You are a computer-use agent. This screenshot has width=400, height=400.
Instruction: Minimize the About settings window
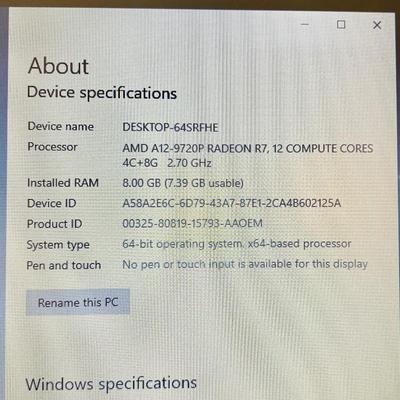pos(305,24)
